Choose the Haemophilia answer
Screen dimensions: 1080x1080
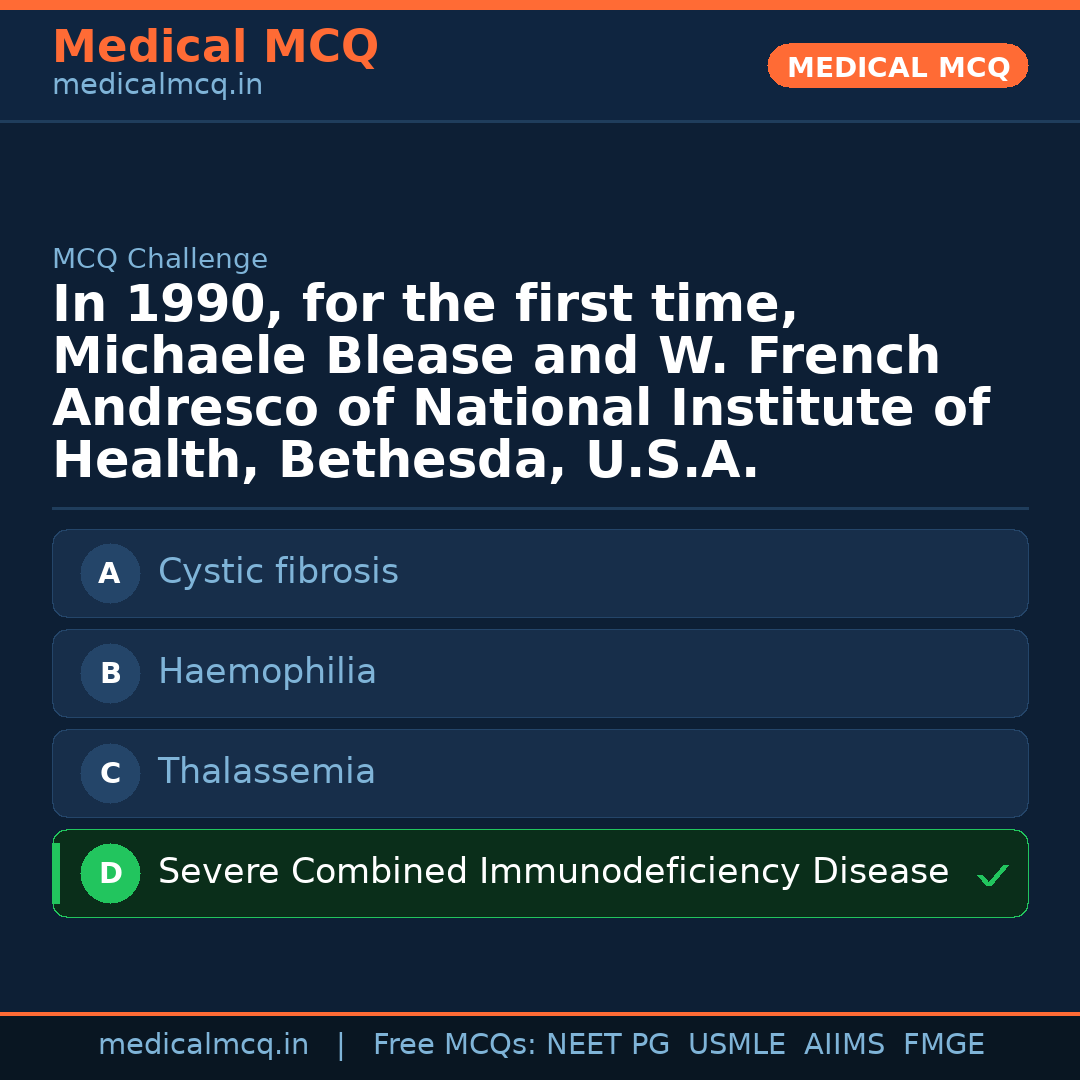click(267, 672)
